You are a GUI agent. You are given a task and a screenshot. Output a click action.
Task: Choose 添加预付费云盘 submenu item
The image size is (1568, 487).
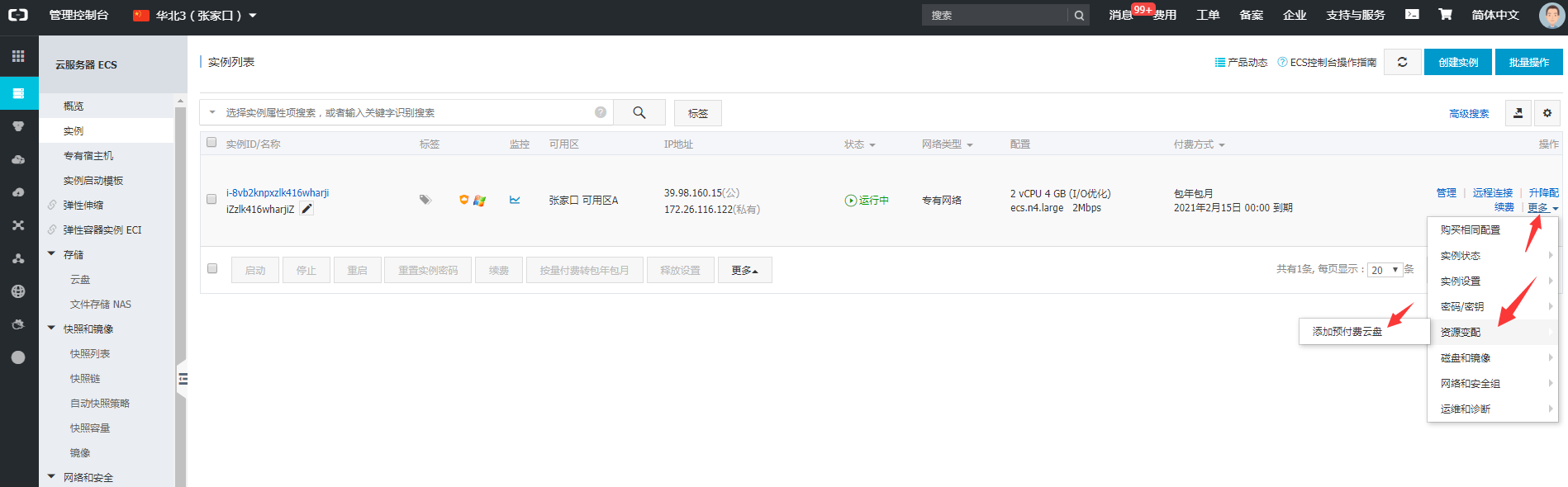pos(1347,332)
